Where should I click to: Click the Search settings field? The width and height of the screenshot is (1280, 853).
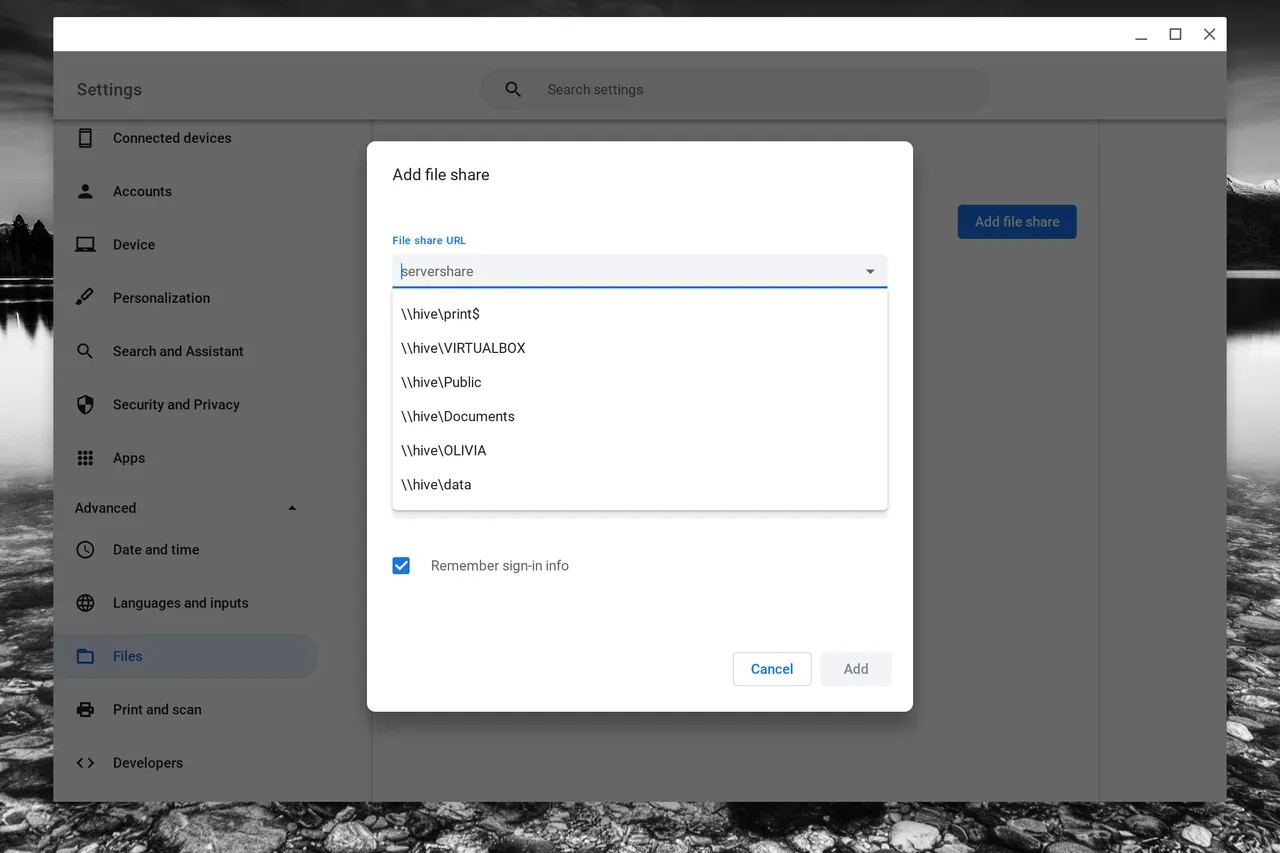tap(750, 90)
